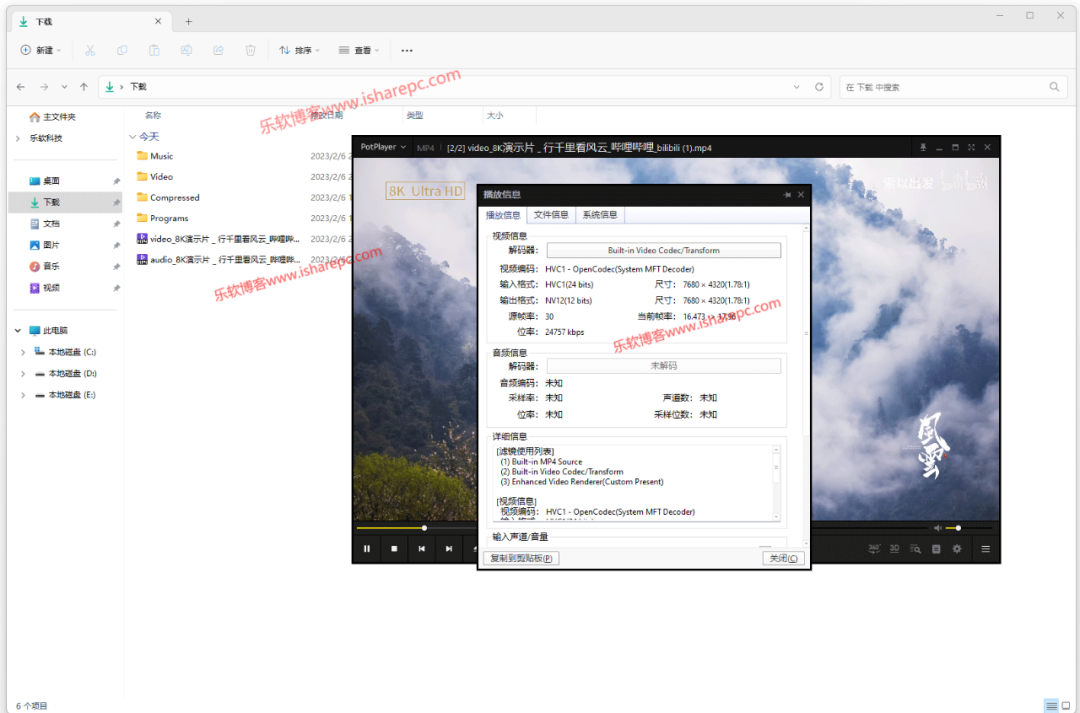This screenshot has width=1080, height=713.
Task: Pin the 播放信息 dialog
Action: pyautogui.click(x=787, y=195)
